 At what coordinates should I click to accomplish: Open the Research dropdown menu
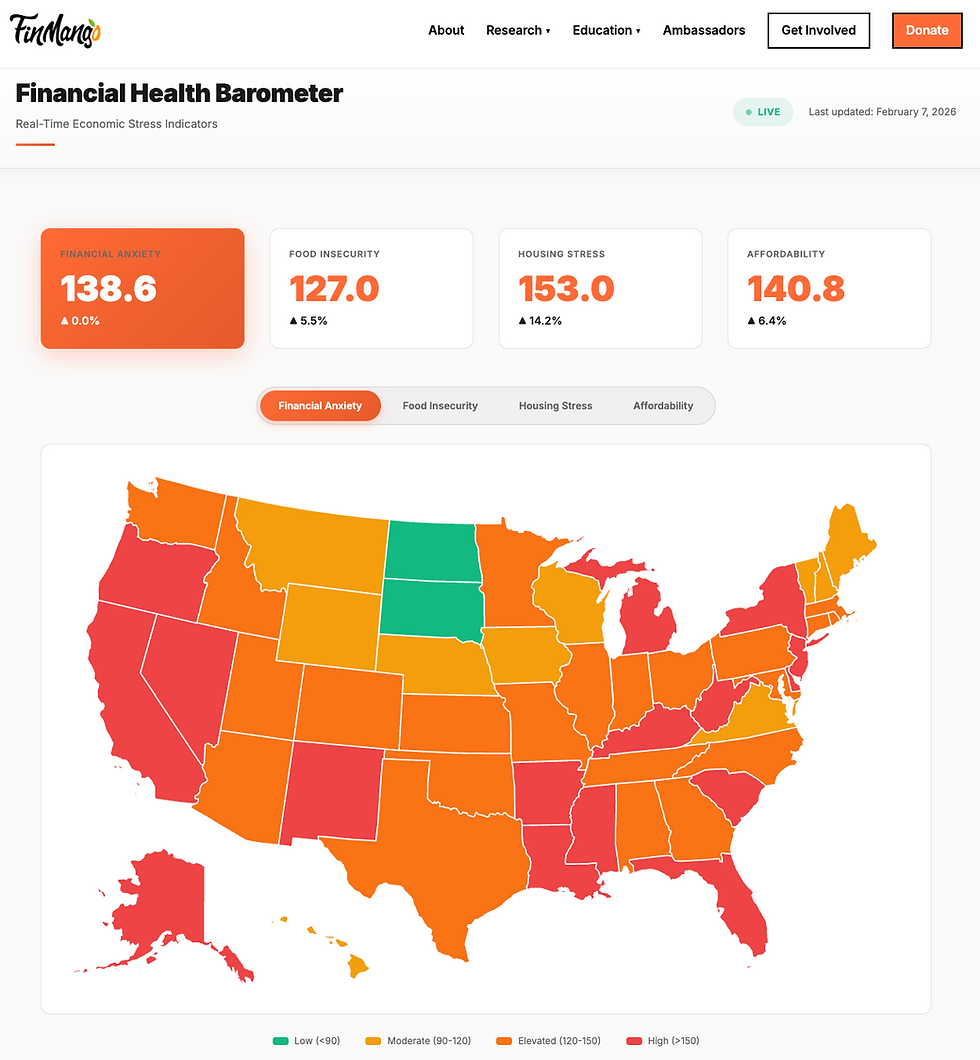coord(517,30)
